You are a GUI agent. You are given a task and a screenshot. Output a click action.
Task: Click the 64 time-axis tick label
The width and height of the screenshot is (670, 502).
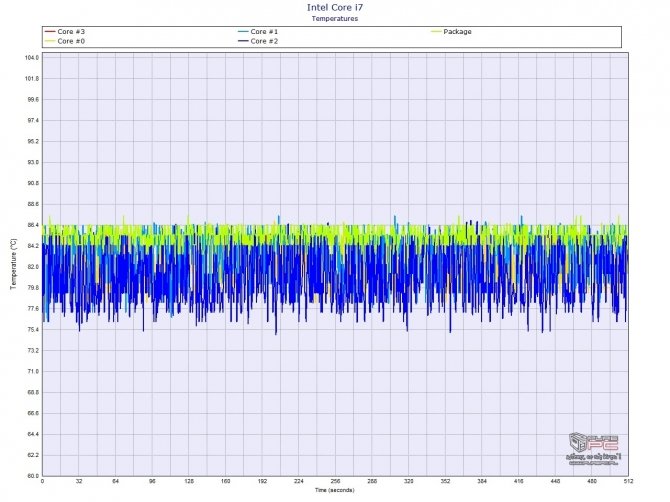116,481
